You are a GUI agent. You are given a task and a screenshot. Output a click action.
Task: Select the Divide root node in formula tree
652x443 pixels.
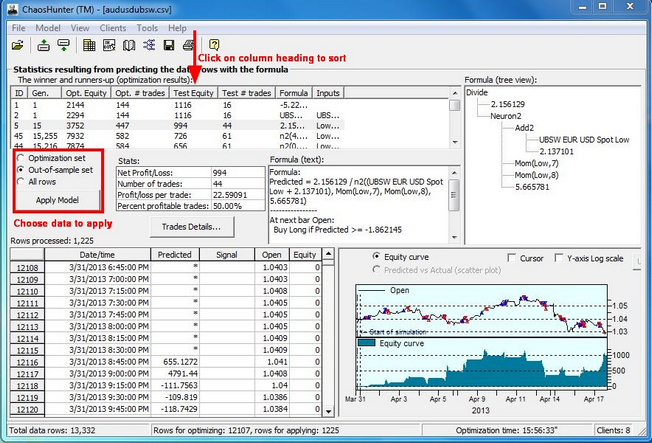click(477, 92)
